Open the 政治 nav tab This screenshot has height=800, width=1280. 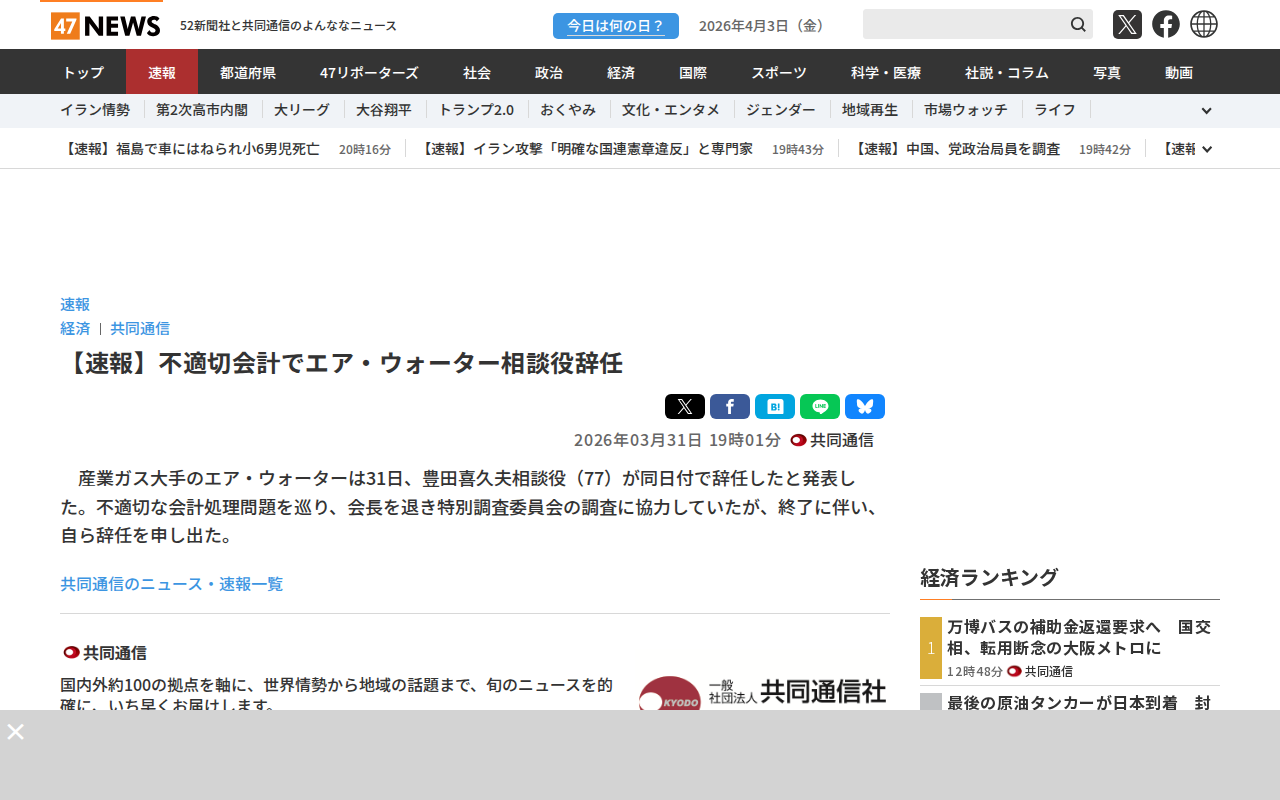point(549,72)
